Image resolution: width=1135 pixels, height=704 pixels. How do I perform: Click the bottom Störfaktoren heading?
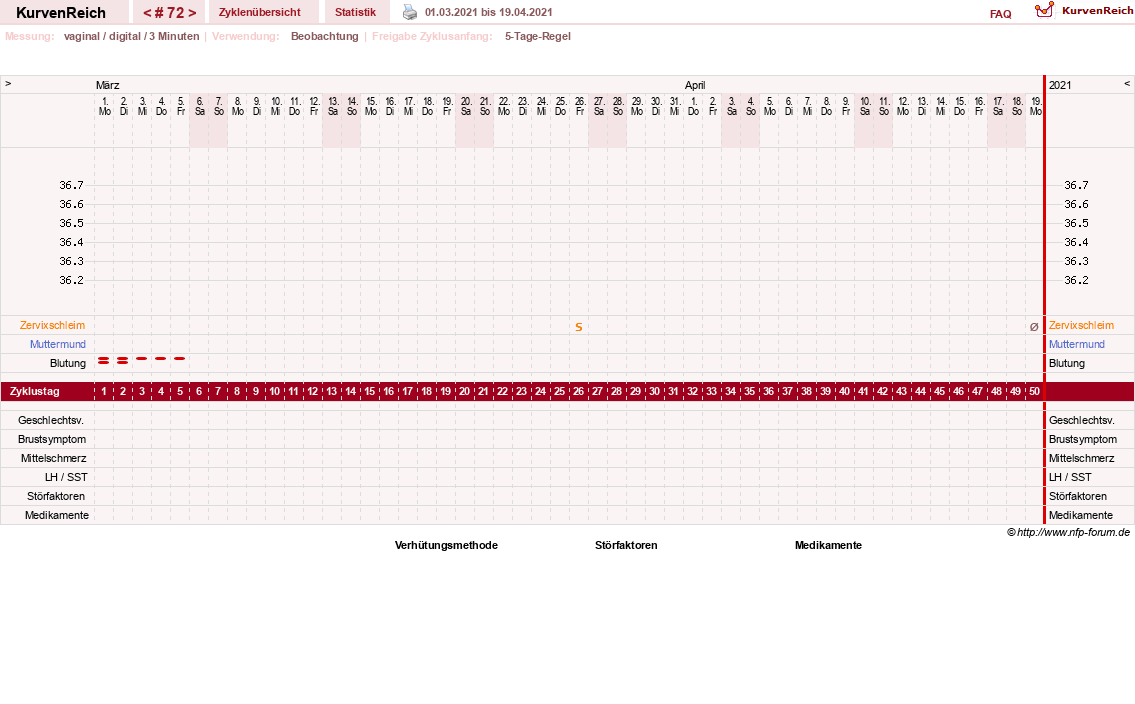click(x=626, y=546)
